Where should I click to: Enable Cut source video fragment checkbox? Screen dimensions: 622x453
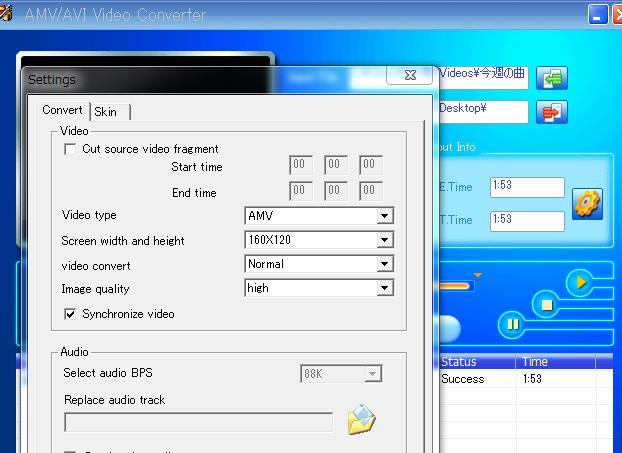pyautogui.click(x=70, y=150)
